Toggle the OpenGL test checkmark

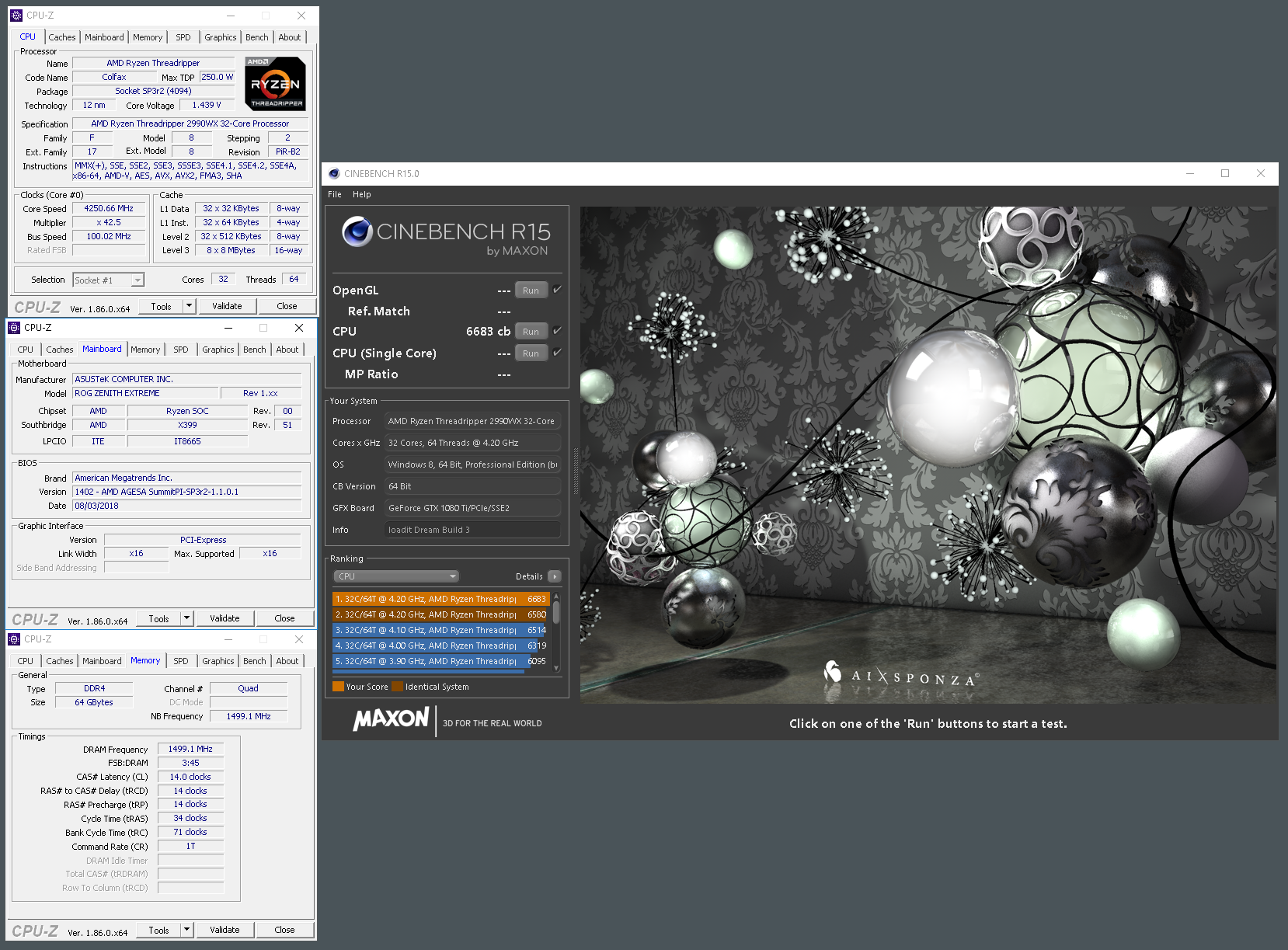click(x=557, y=290)
